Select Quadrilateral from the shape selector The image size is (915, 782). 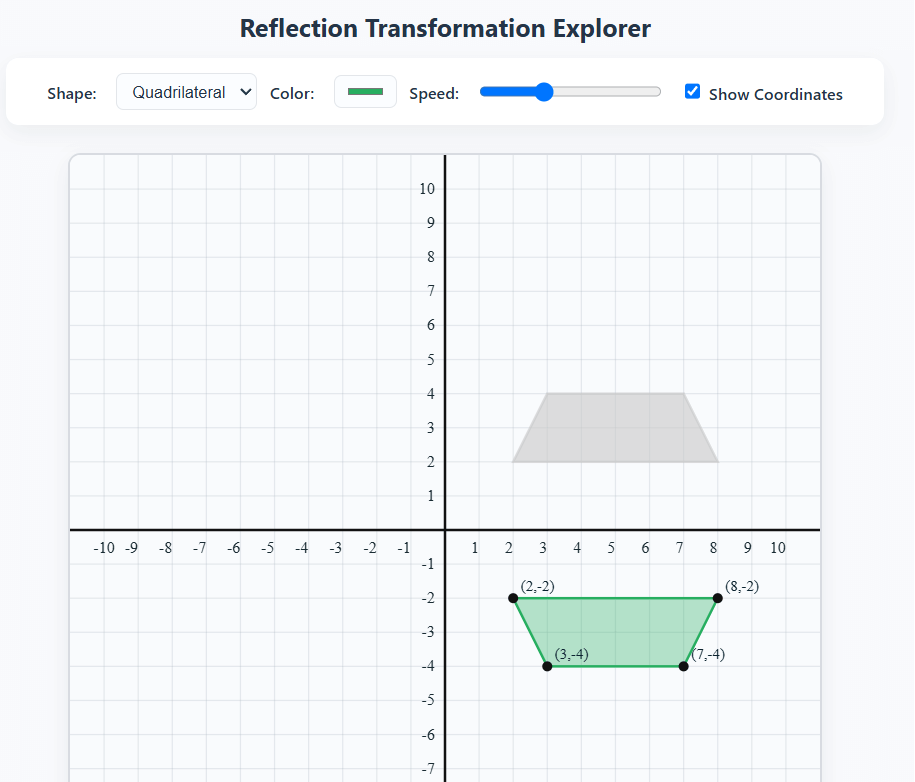pyautogui.click(x=186, y=91)
